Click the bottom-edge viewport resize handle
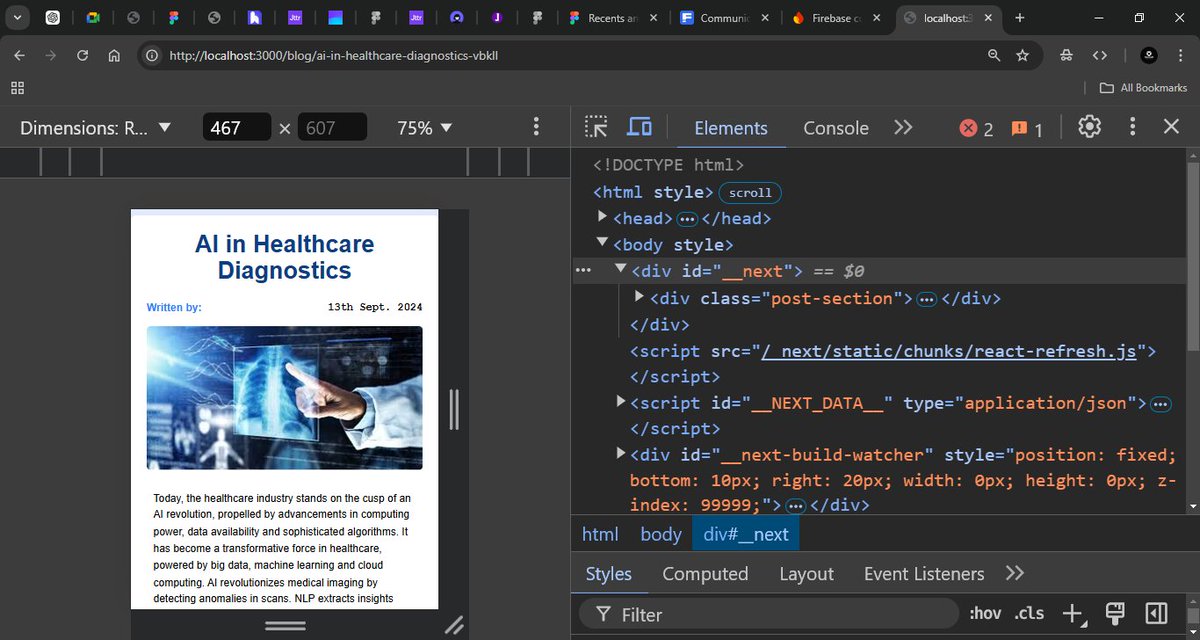1200x640 pixels. pos(285,625)
